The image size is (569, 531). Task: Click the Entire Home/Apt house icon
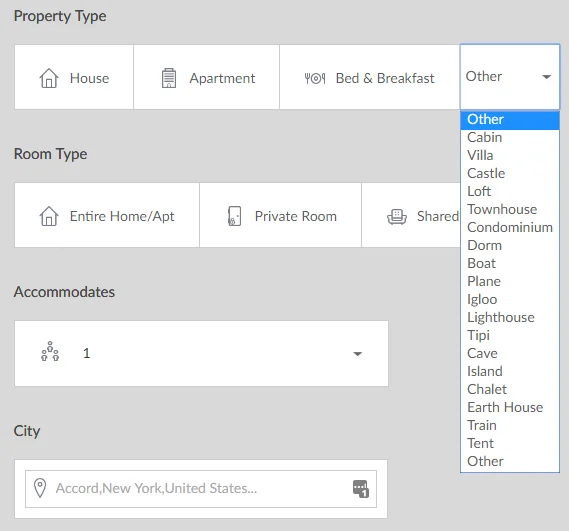click(x=49, y=216)
